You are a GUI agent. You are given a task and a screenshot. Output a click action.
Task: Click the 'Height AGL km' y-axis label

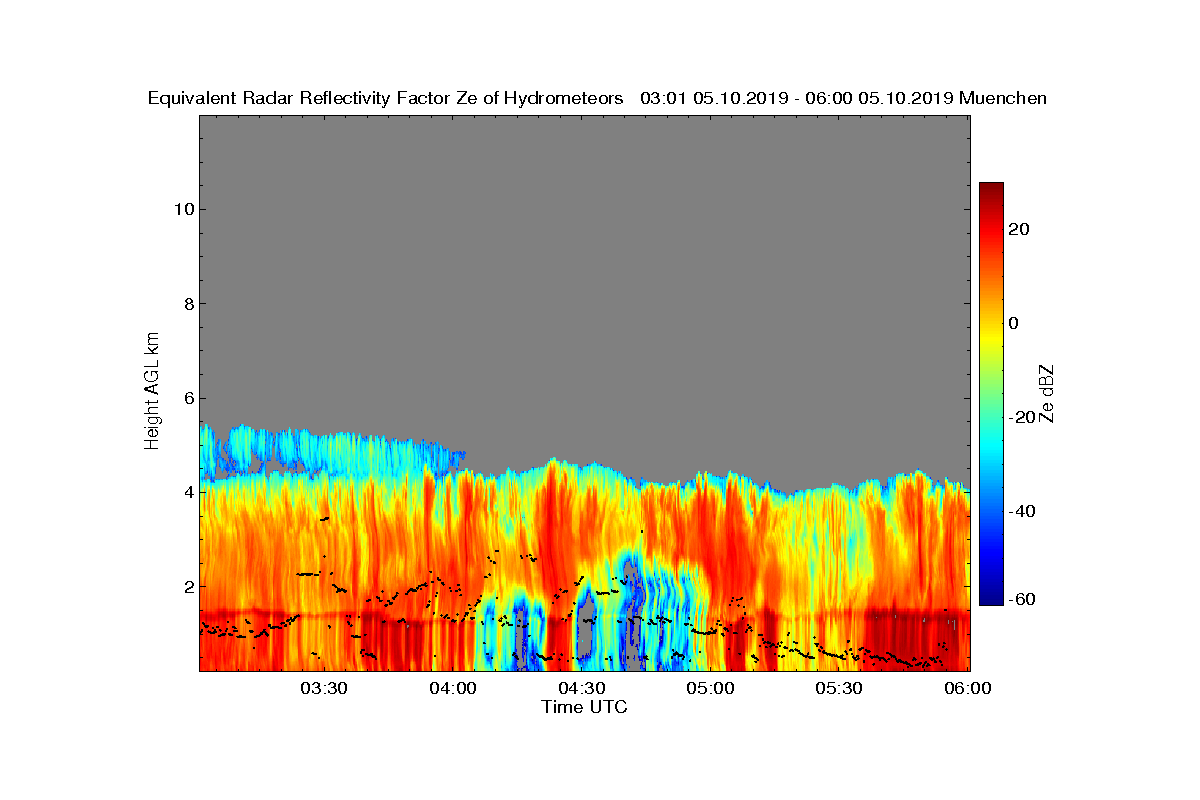click(x=153, y=393)
